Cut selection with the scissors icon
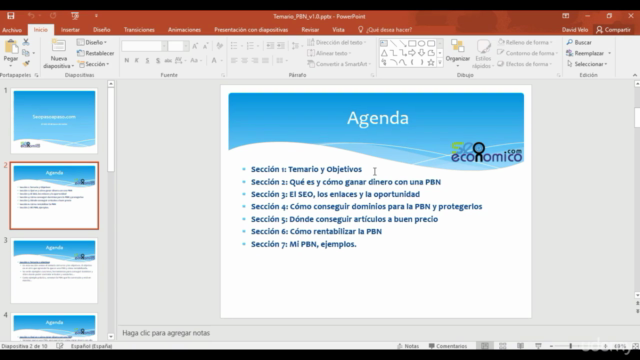The image size is (640, 360). coord(26,42)
